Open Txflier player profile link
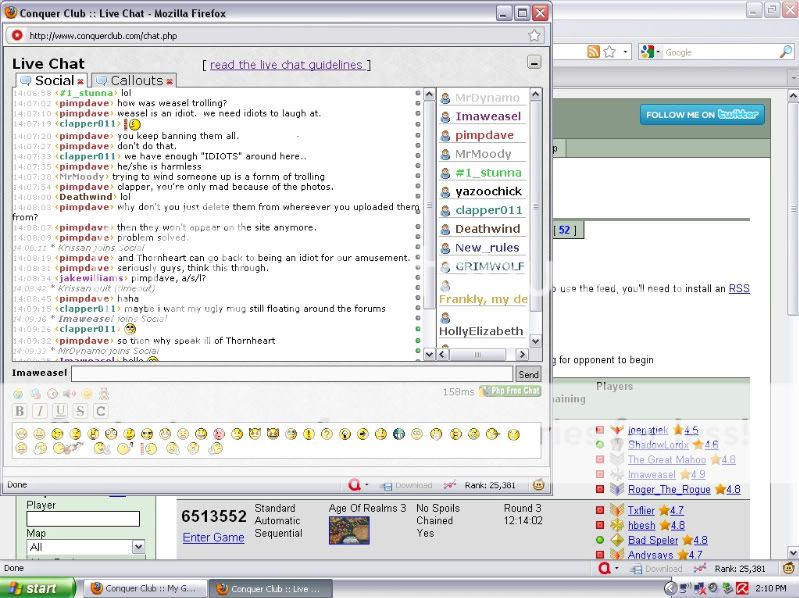The height and width of the screenshot is (598, 799). coord(641,510)
